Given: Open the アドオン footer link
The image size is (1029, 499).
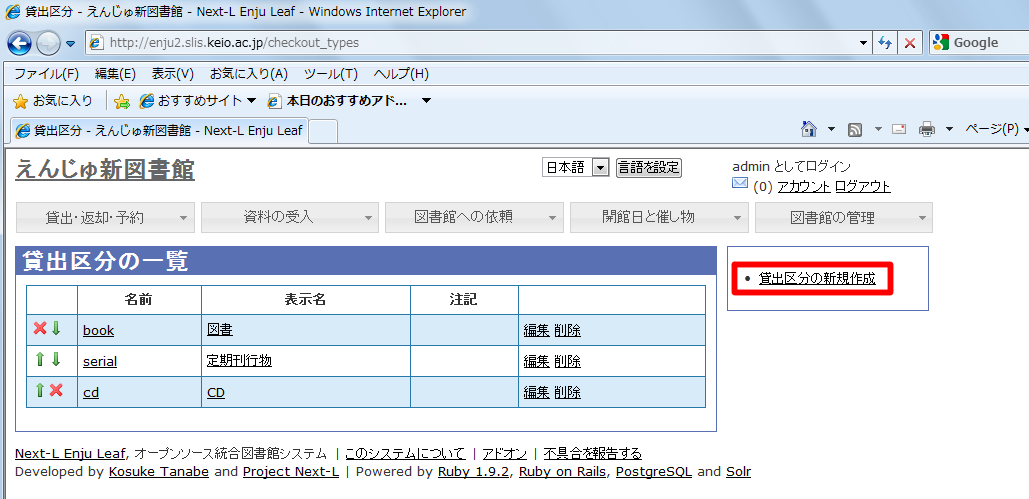Looking at the screenshot, I should (x=504, y=453).
